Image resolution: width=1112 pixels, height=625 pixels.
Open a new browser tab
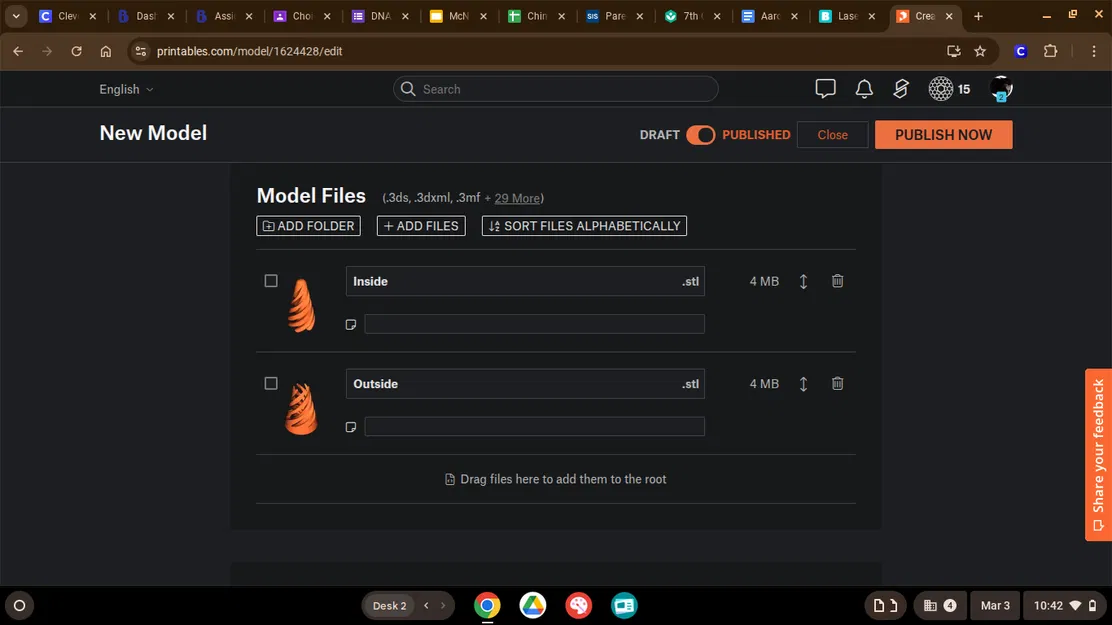978,16
